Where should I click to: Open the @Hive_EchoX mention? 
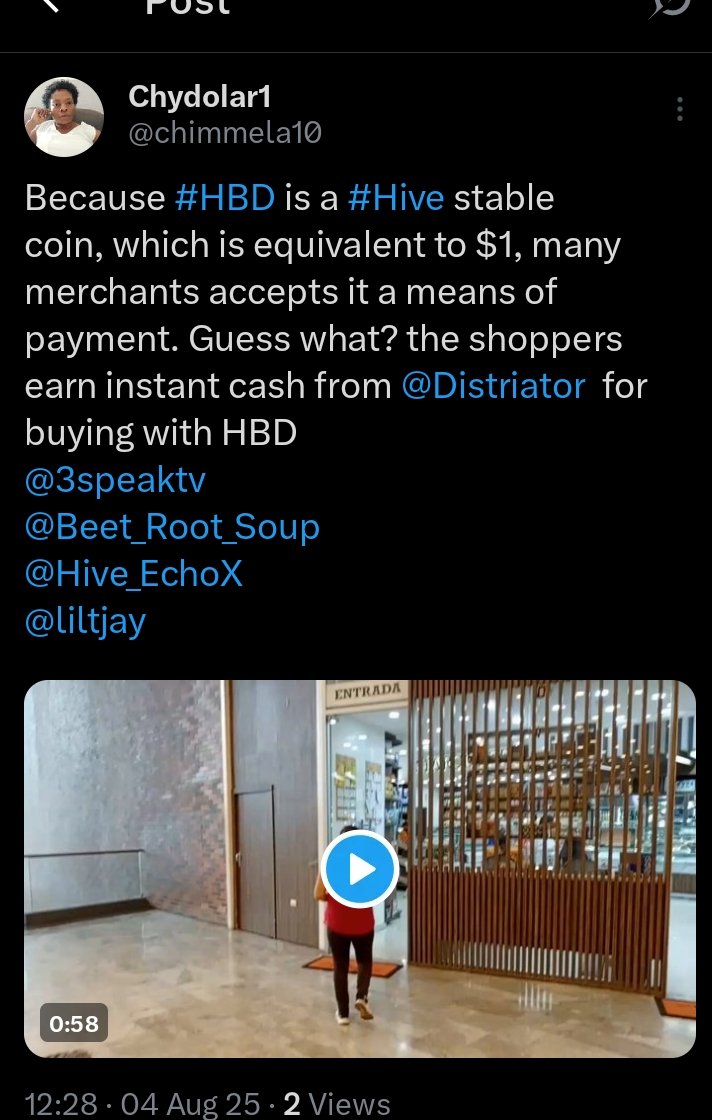tap(134, 574)
